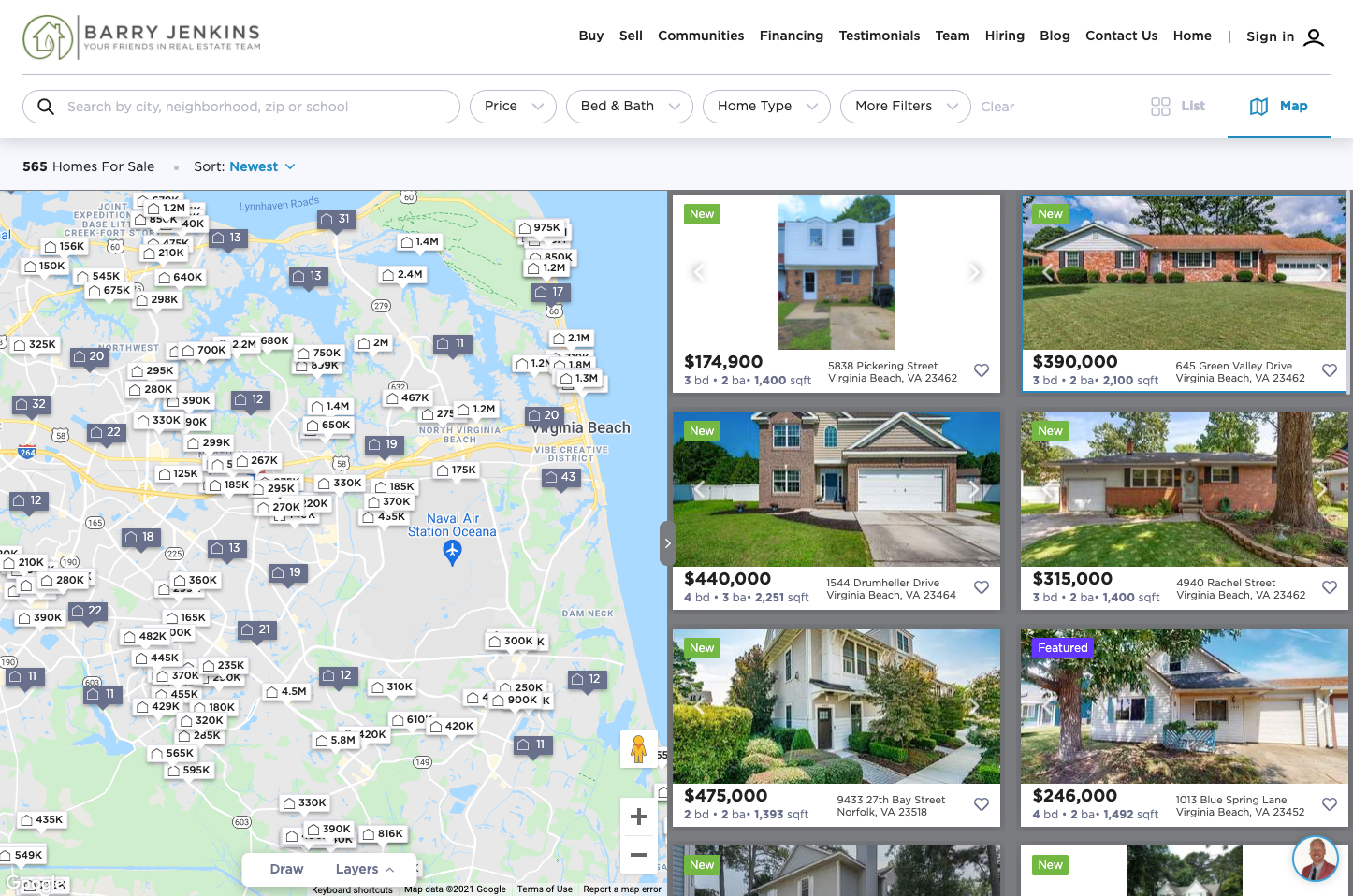
Task: Favorite the 5838 Pickering Street listing
Action: pyautogui.click(x=982, y=370)
